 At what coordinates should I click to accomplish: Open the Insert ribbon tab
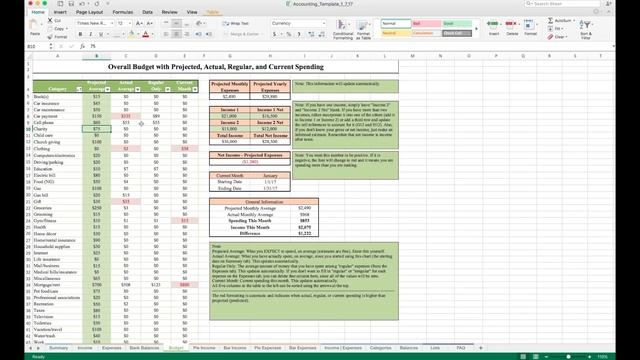(60, 12)
